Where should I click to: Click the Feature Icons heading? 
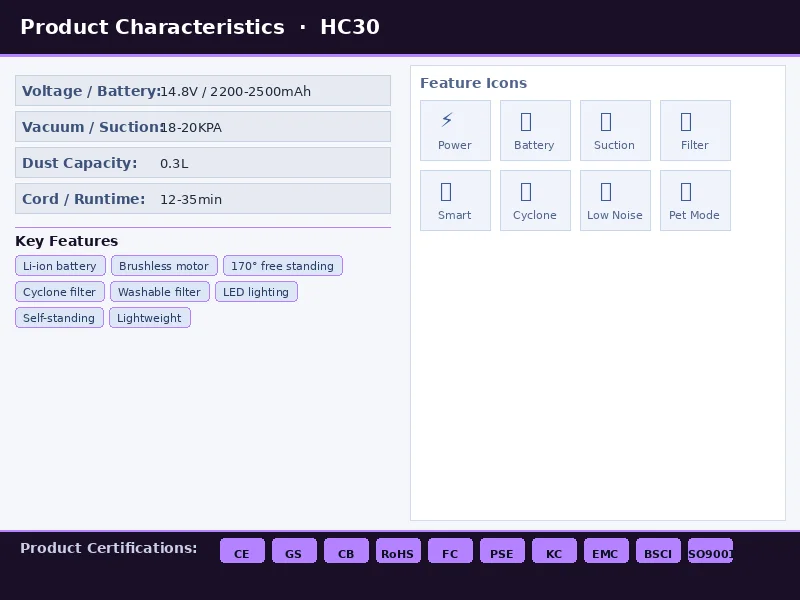473,83
